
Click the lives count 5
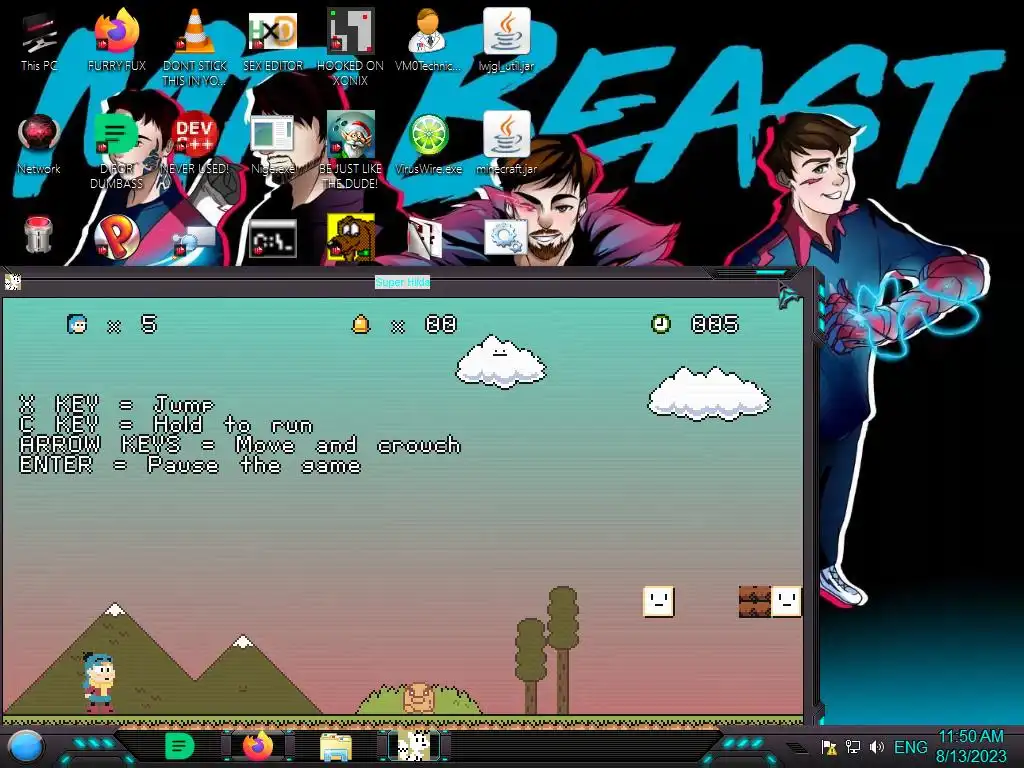tap(149, 324)
